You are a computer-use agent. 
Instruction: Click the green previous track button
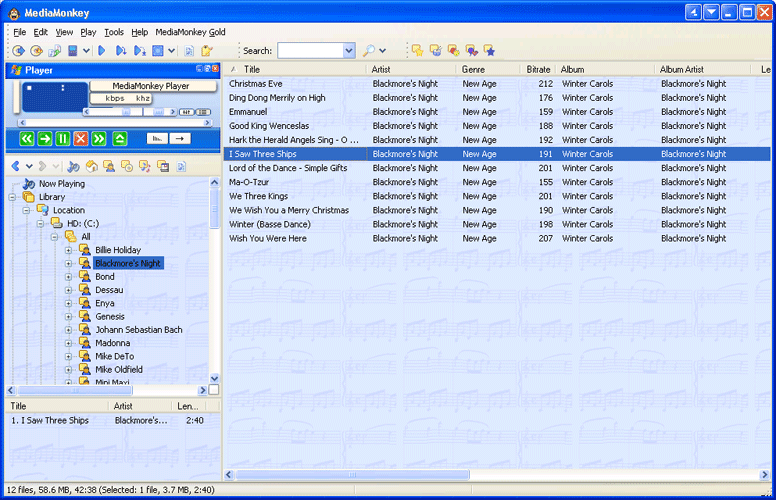(27, 139)
